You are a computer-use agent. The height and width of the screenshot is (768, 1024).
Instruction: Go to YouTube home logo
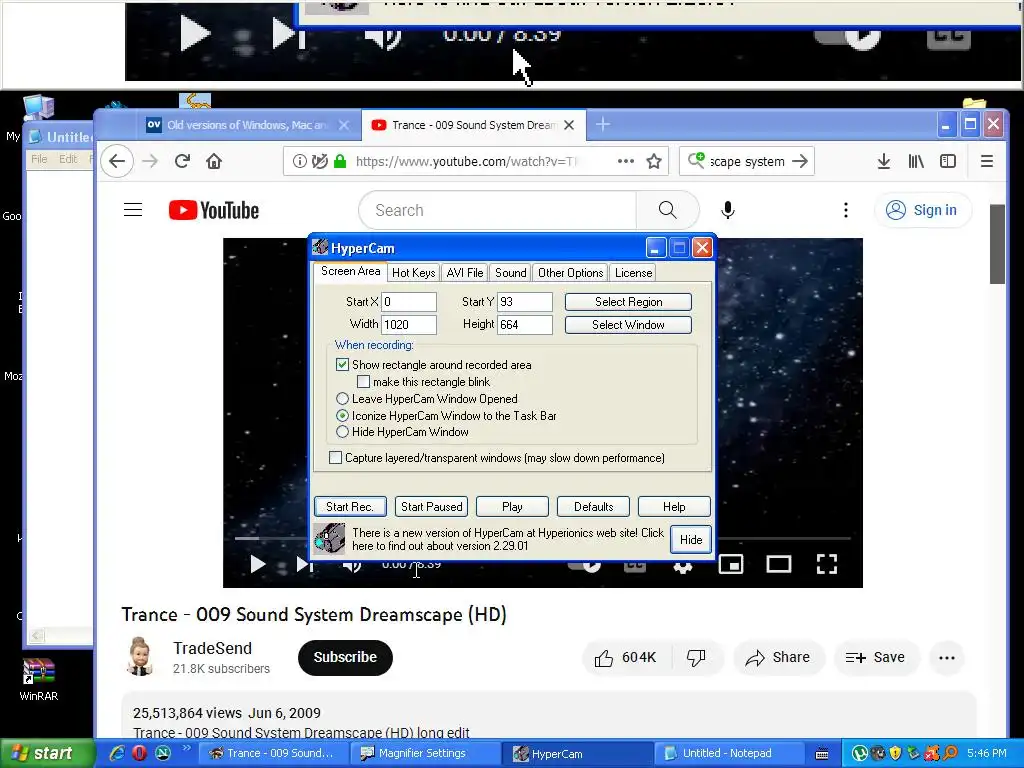tap(214, 210)
